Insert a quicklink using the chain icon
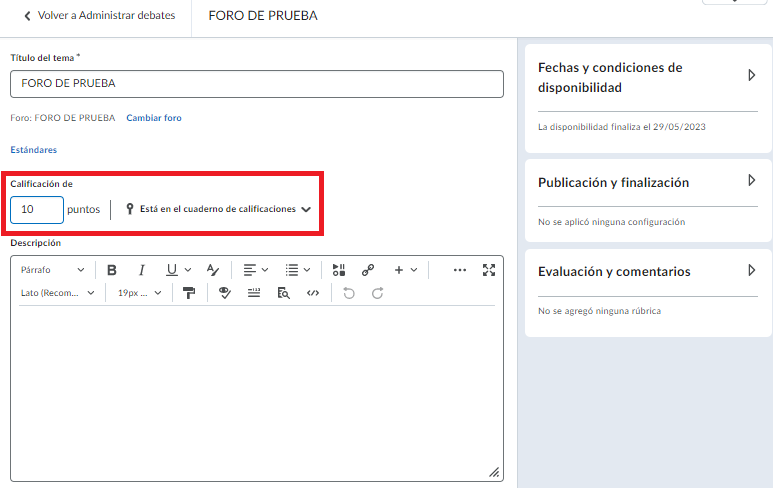 click(x=368, y=270)
